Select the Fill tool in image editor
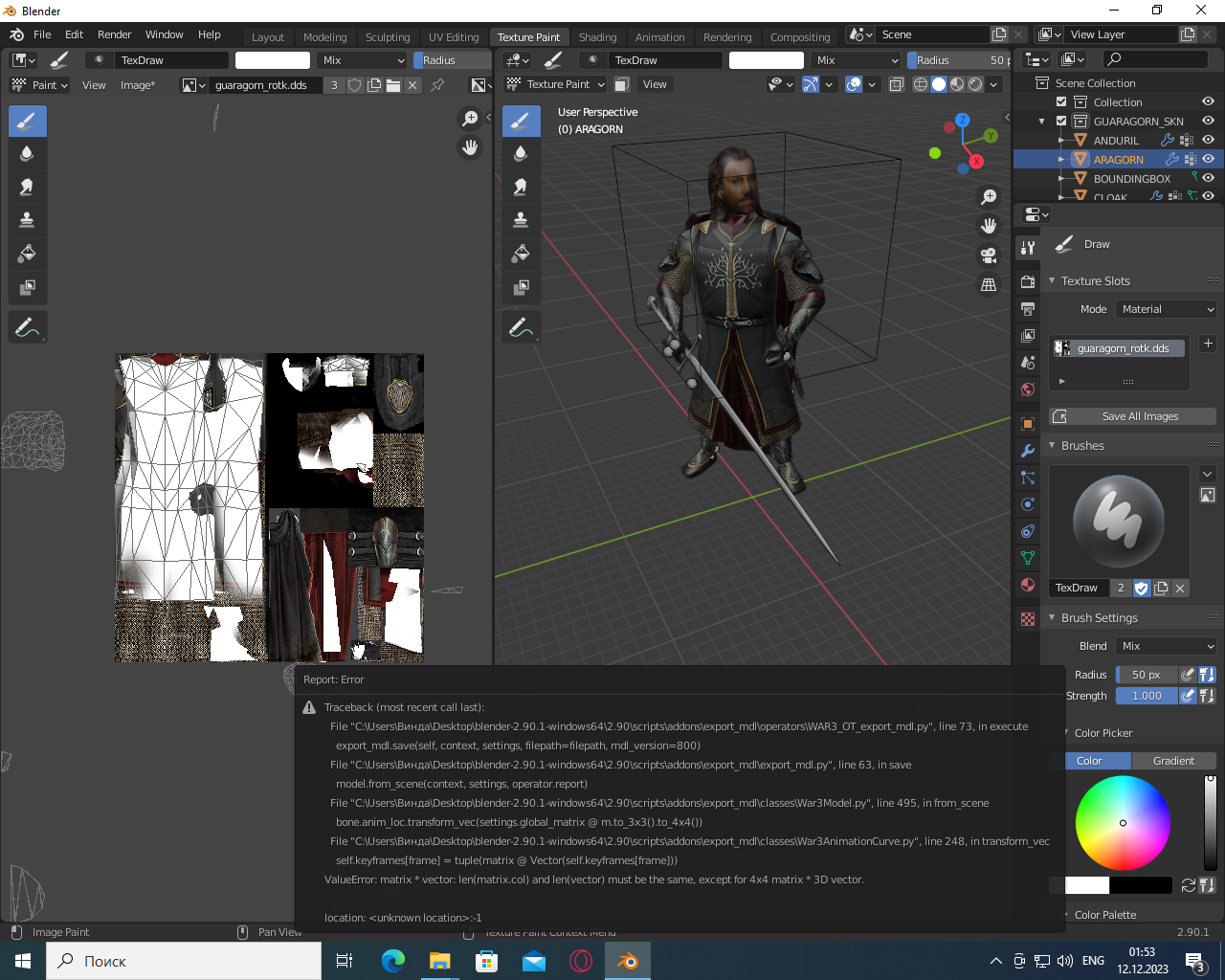 27,254
